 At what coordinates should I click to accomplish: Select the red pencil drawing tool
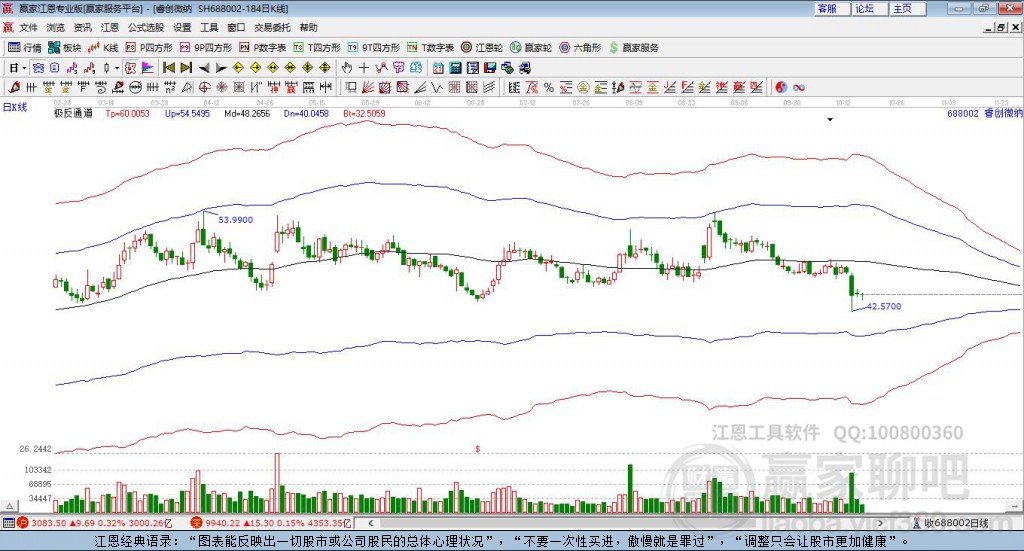click(14, 87)
